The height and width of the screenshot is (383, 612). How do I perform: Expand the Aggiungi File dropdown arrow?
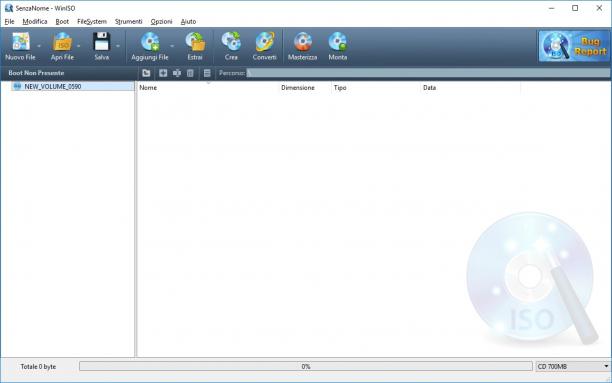(172, 46)
